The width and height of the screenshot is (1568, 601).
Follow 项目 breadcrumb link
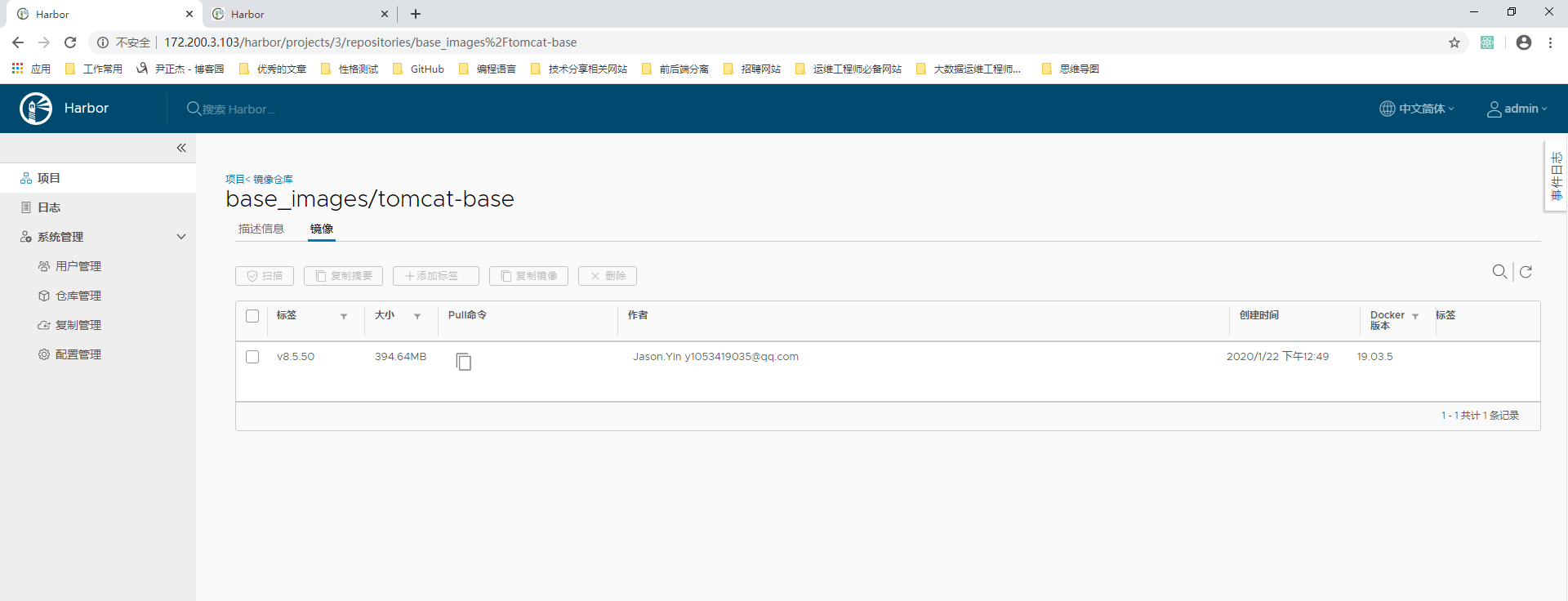235,179
